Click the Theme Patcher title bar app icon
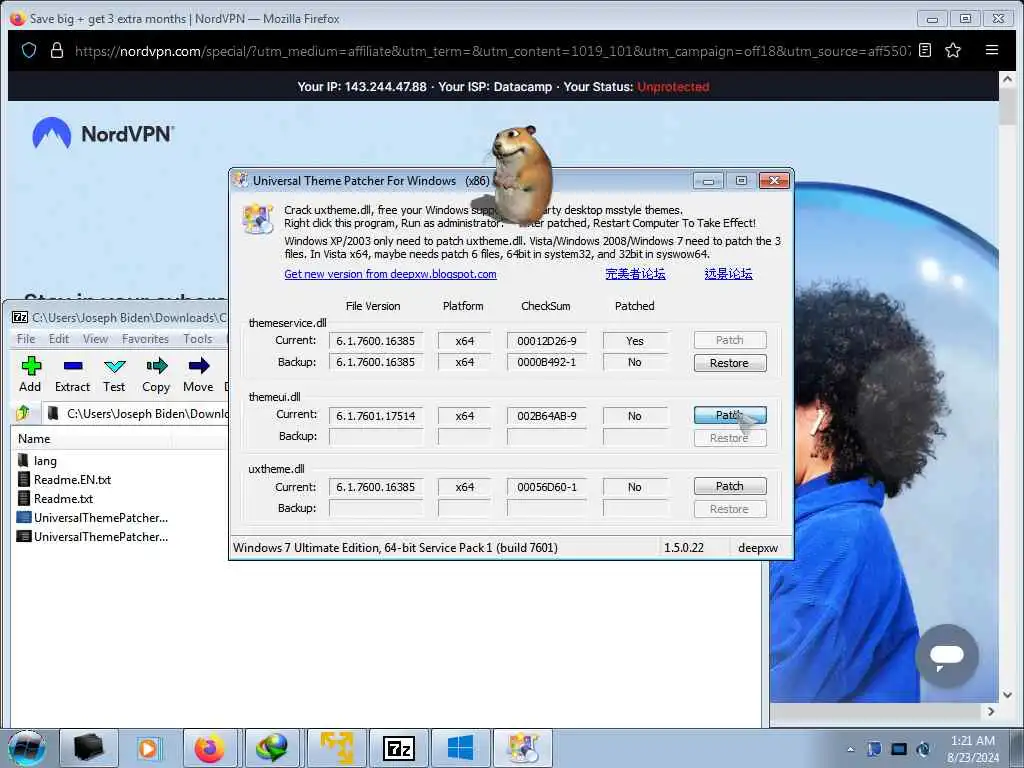Screen dimensions: 1024x768 coord(241,180)
